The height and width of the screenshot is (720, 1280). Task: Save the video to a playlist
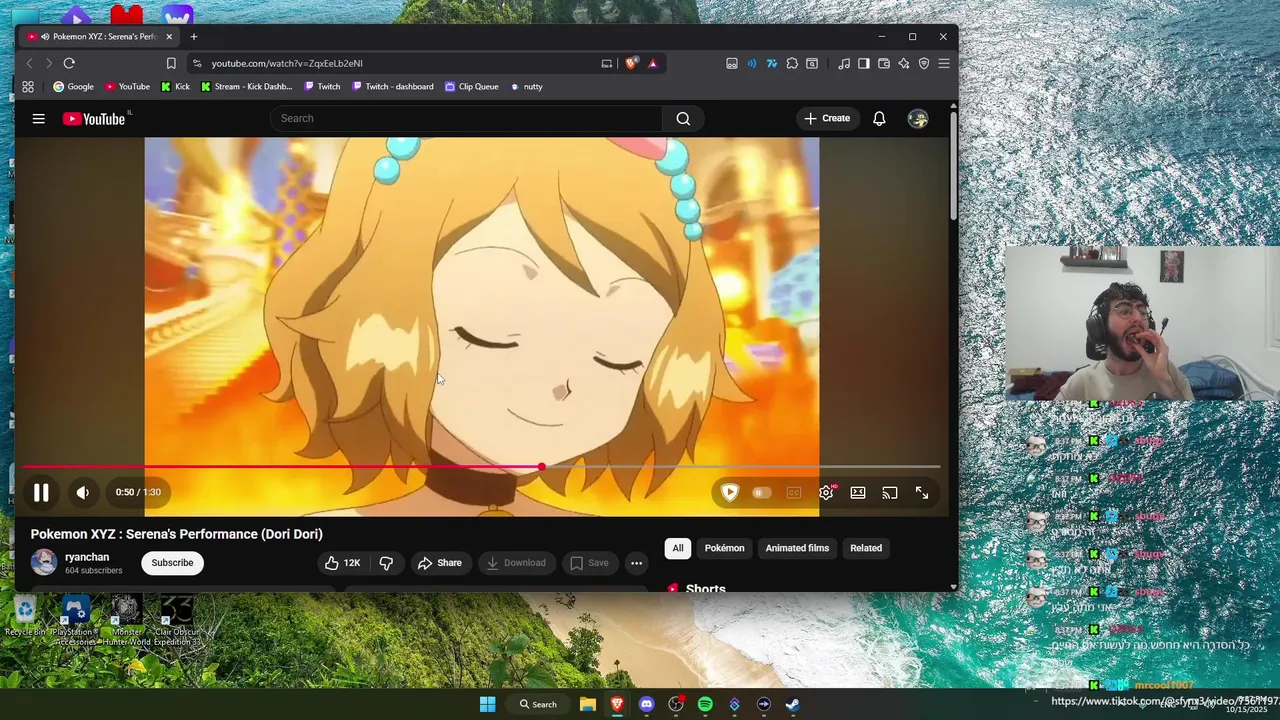[x=589, y=563]
